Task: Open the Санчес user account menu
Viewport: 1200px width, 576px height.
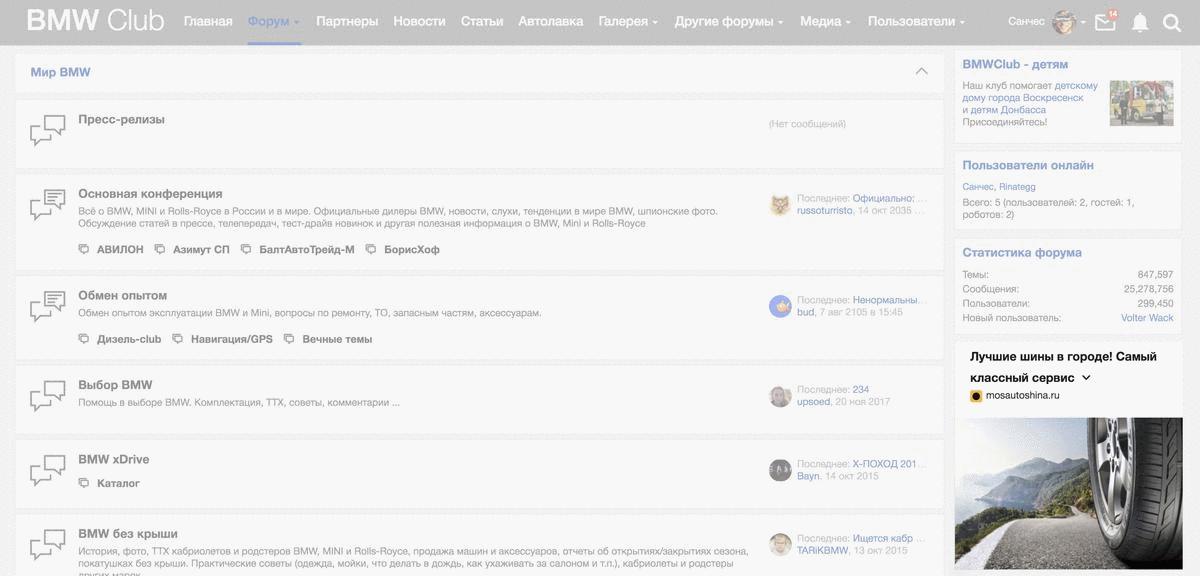Action: [1026, 22]
